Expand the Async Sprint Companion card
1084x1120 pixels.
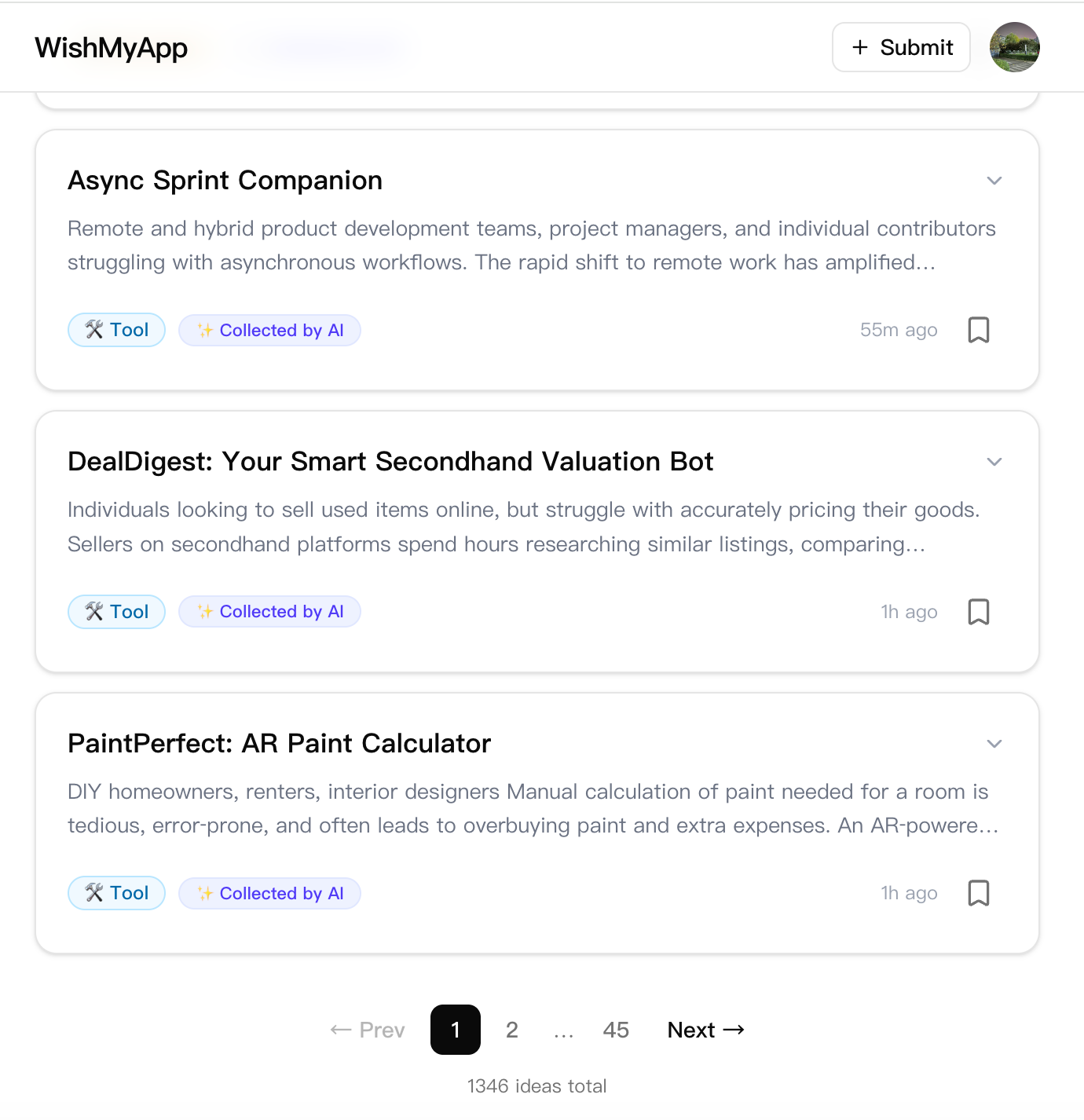point(994,181)
